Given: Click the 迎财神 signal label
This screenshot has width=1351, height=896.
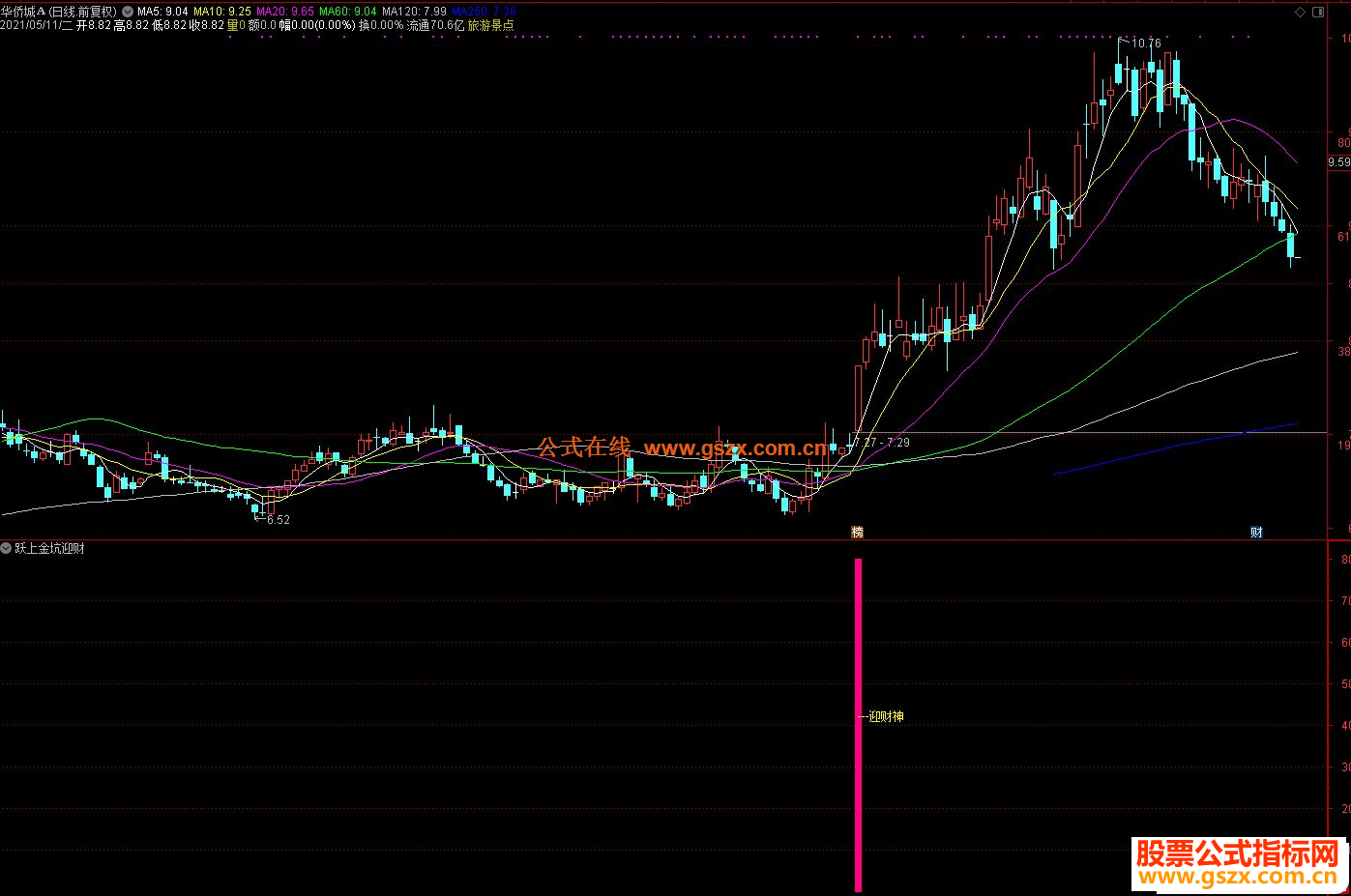Looking at the screenshot, I should 886,716.
